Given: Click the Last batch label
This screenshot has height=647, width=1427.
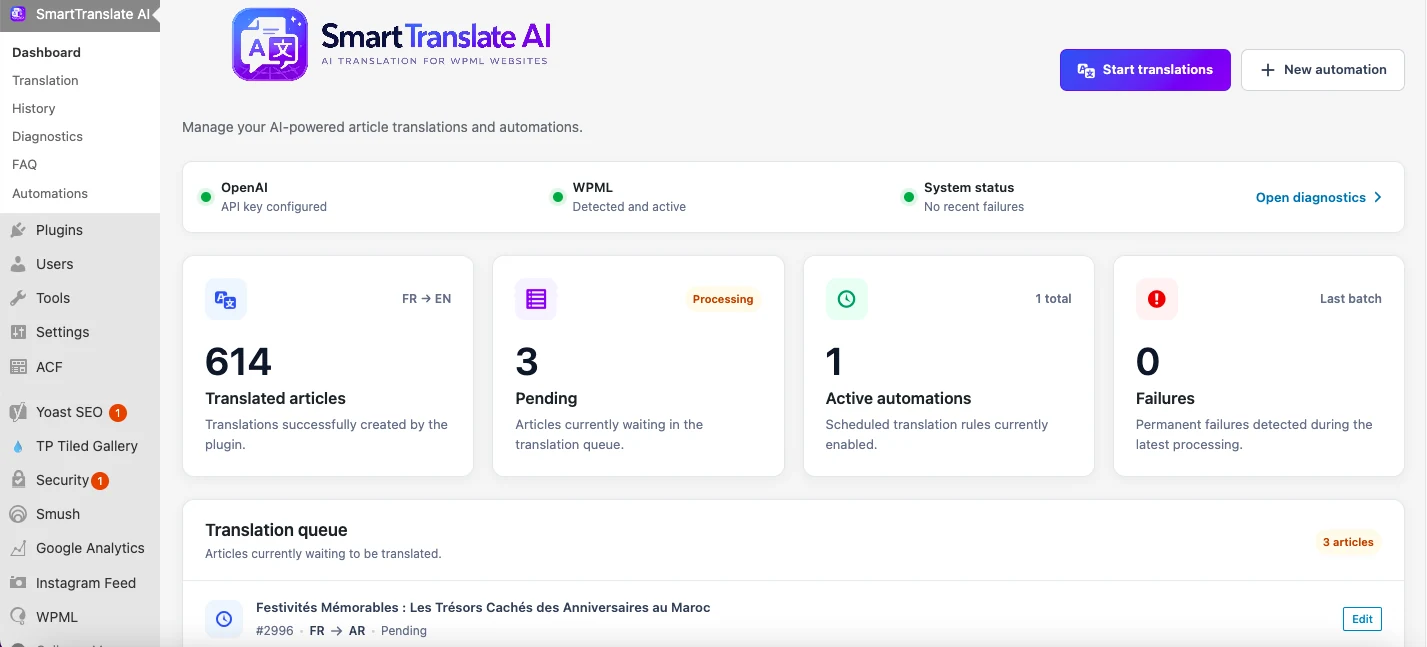Looking at the screenshot, I should click(1351, 299).
